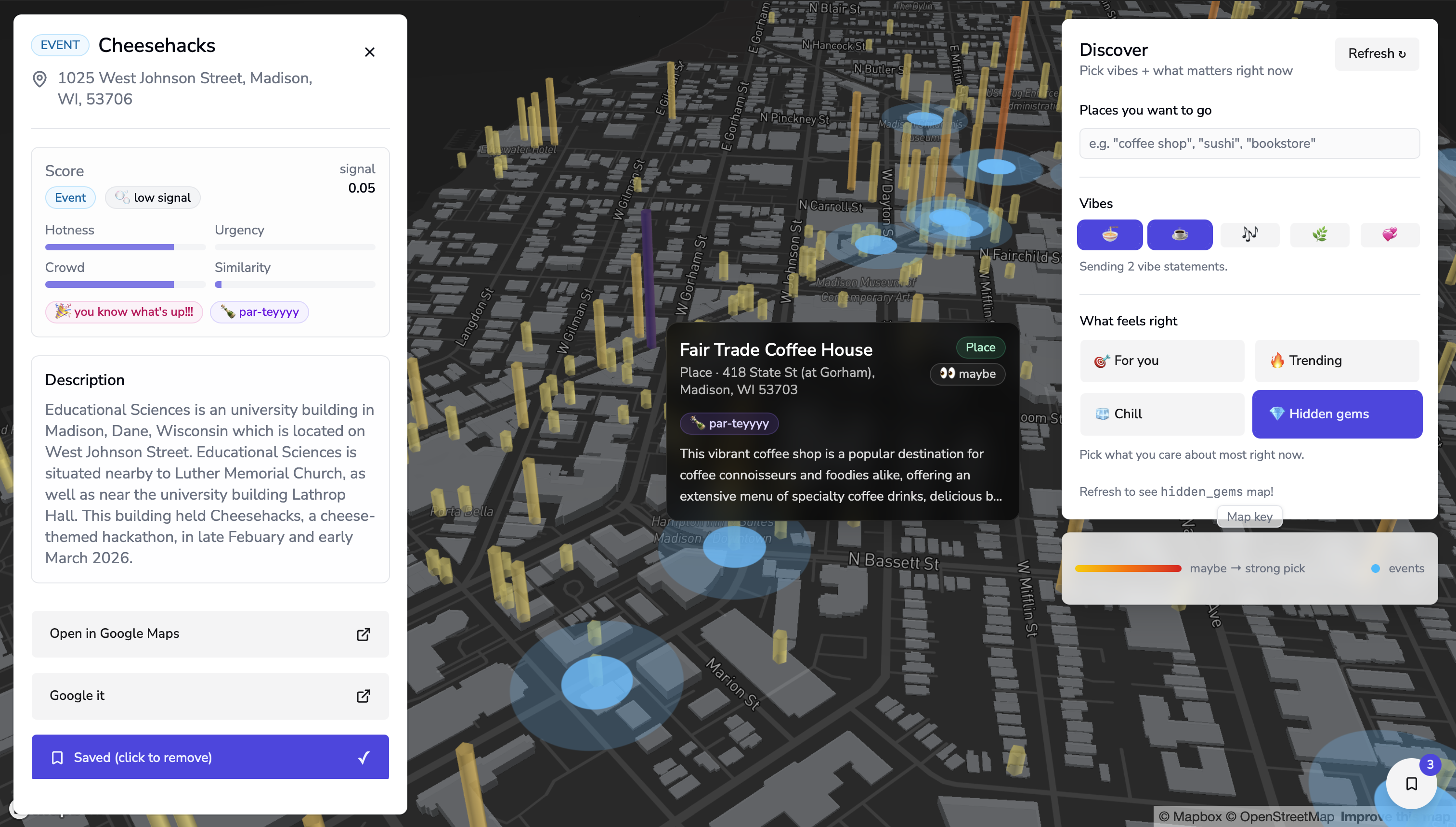Enable the music notes vibe

tap(1249, 234)
